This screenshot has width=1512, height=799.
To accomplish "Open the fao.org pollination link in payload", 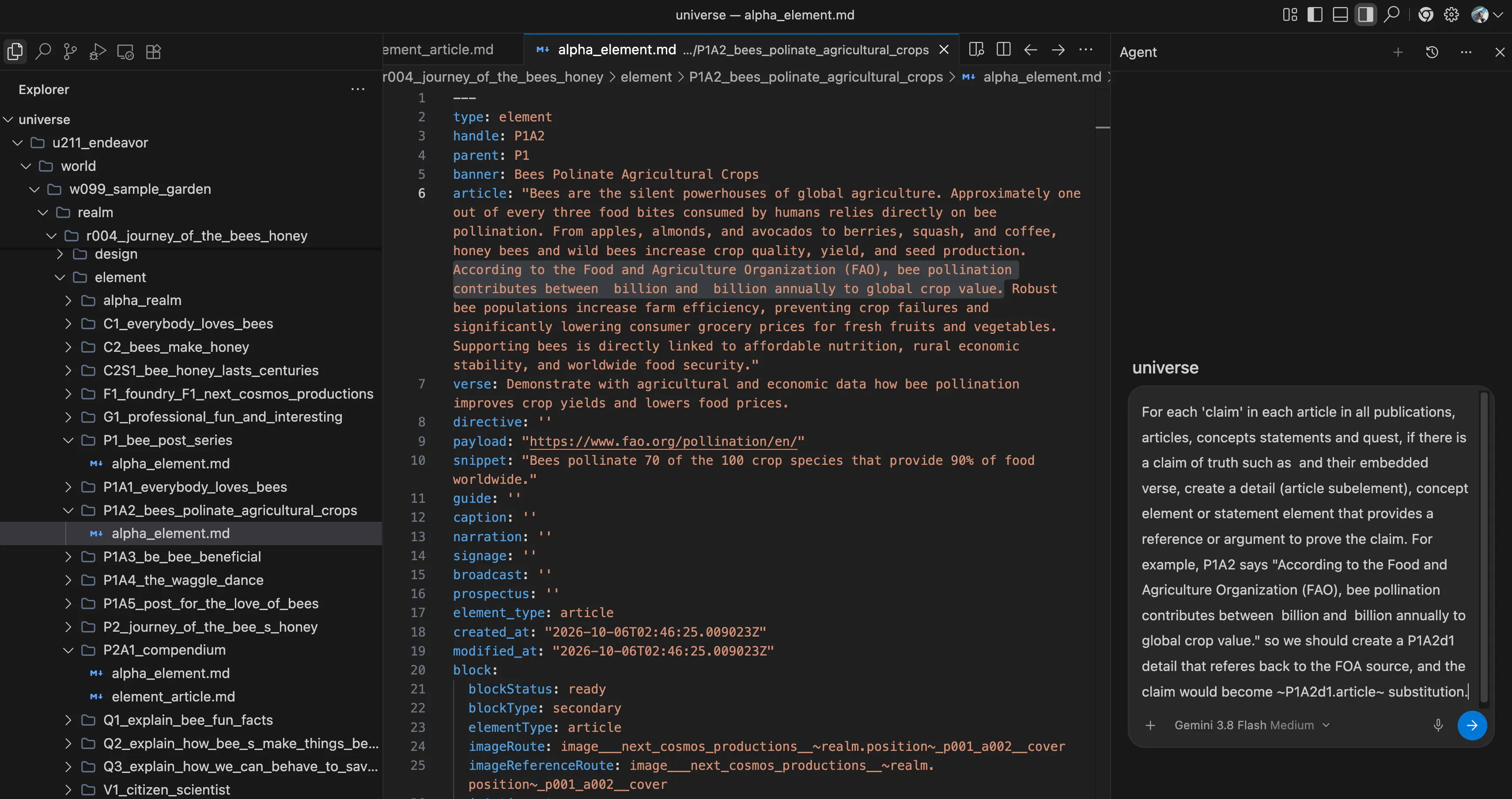I will [x=663, y=441].
